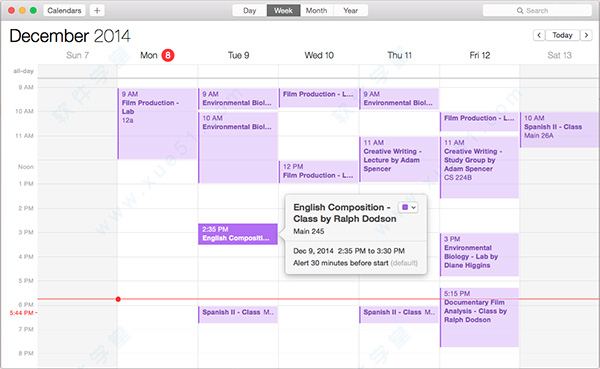Viewport: 600px width, 369px height.
Task: Click the purple calendar color swatch
Action: [405, 207]
